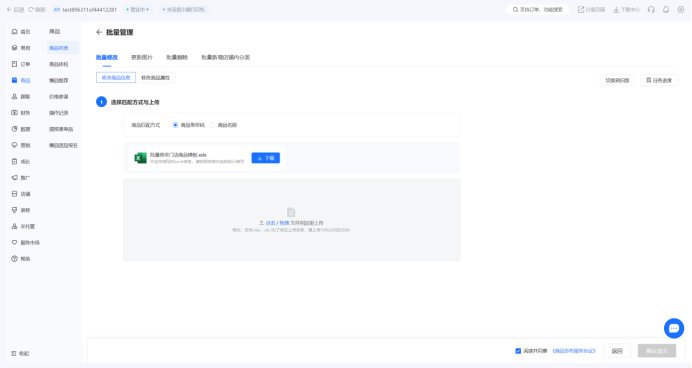
Task: Click the 后退 back arrow in top bar
Action: pos(9,9)
